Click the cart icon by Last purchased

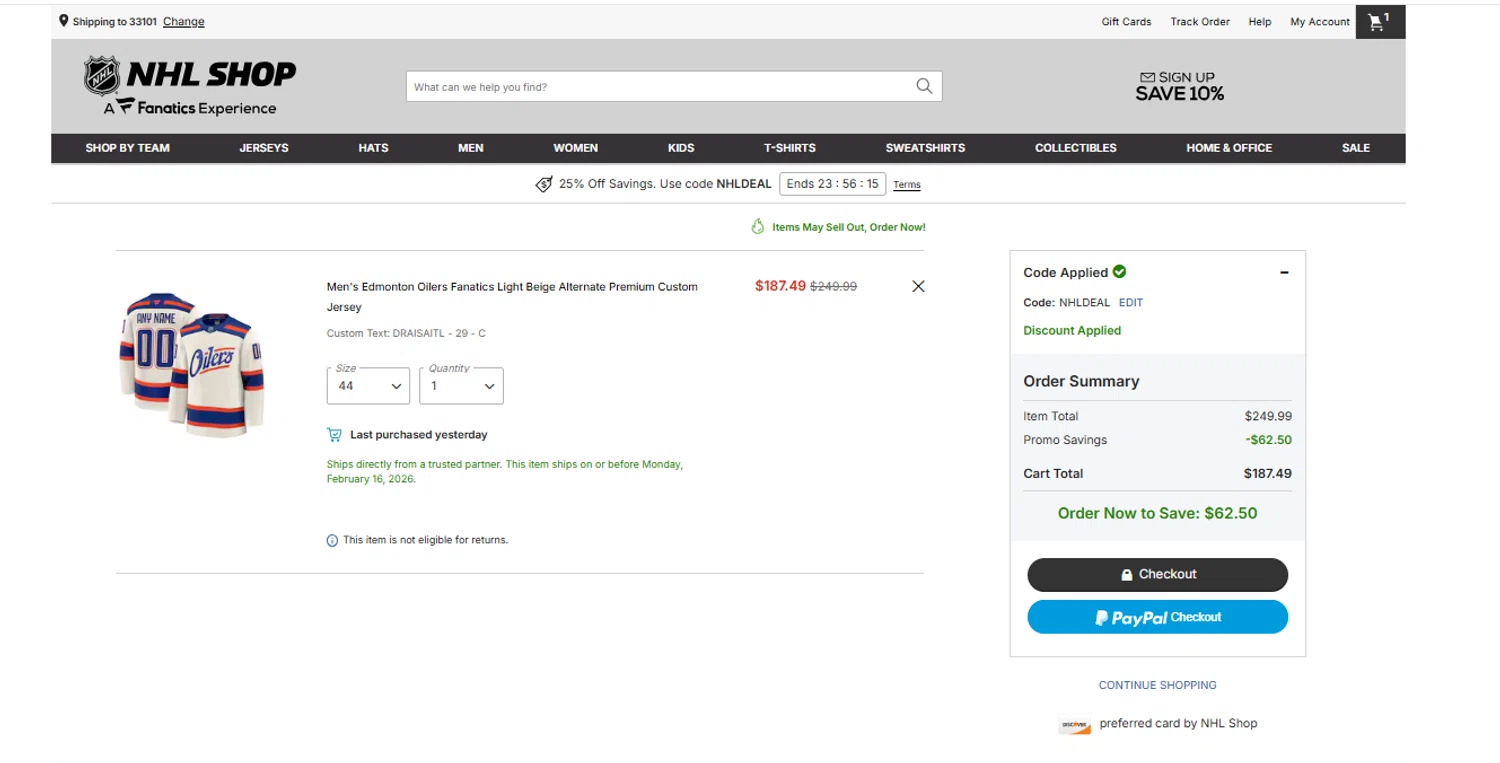click(334, 435)
